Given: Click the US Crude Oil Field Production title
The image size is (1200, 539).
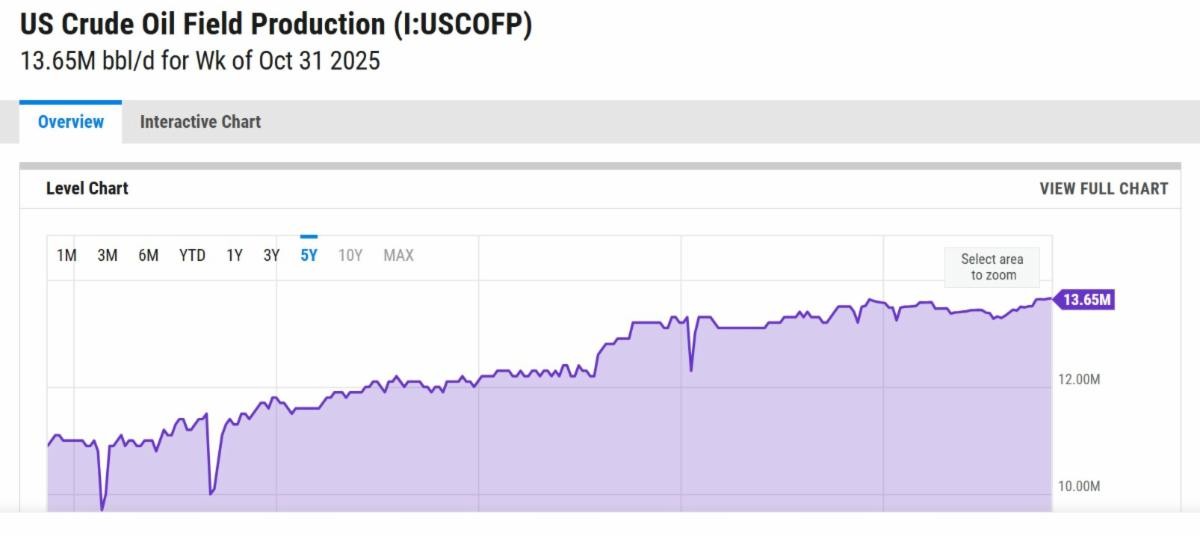Looking at the screenshot, I should click(276, 25).
